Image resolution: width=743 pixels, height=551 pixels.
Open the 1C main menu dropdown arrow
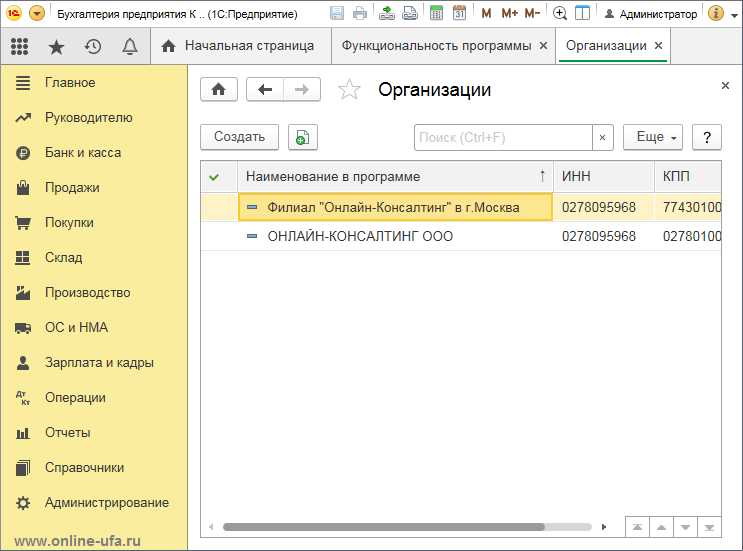(x=37, y=13)
